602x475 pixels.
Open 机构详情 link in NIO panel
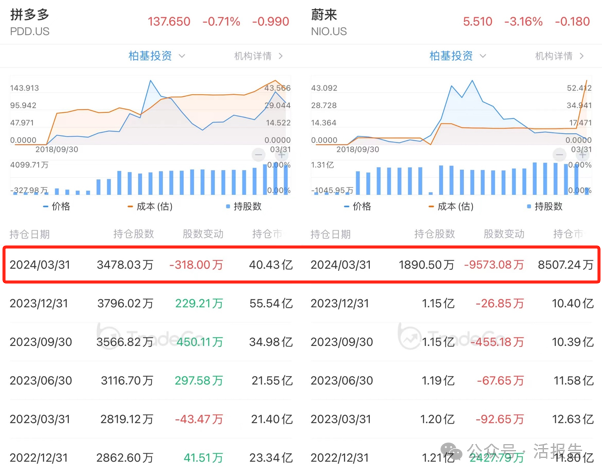560,56
